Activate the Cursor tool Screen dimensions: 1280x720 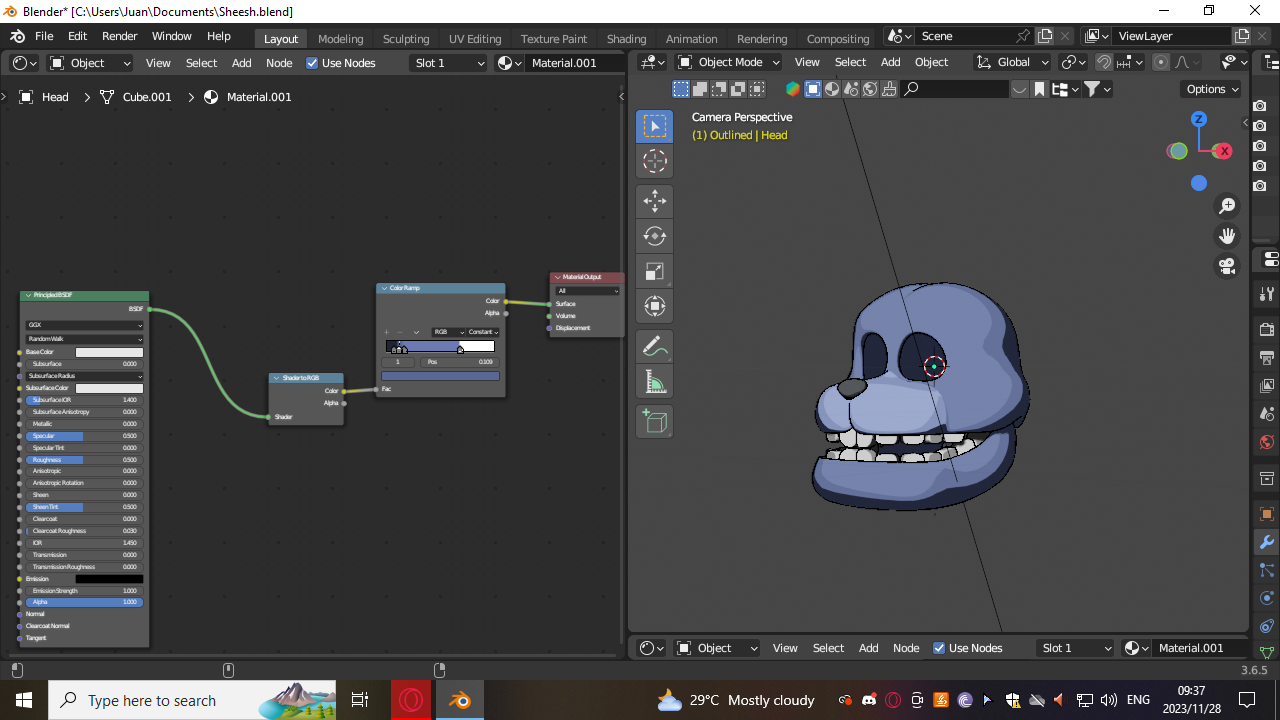click(x=654, y=161)
